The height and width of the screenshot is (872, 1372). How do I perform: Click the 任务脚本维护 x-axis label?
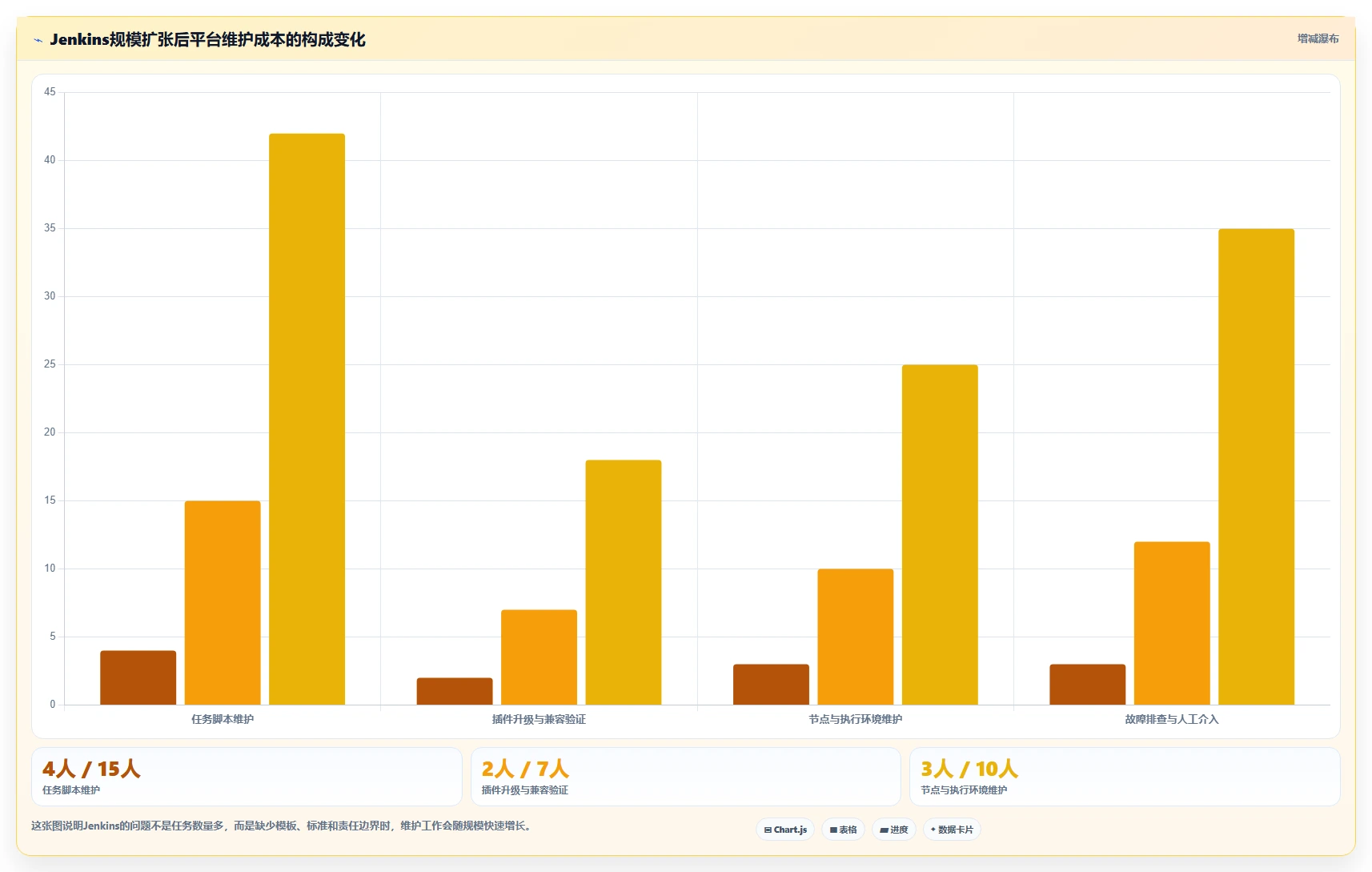[x=223, y=719]
